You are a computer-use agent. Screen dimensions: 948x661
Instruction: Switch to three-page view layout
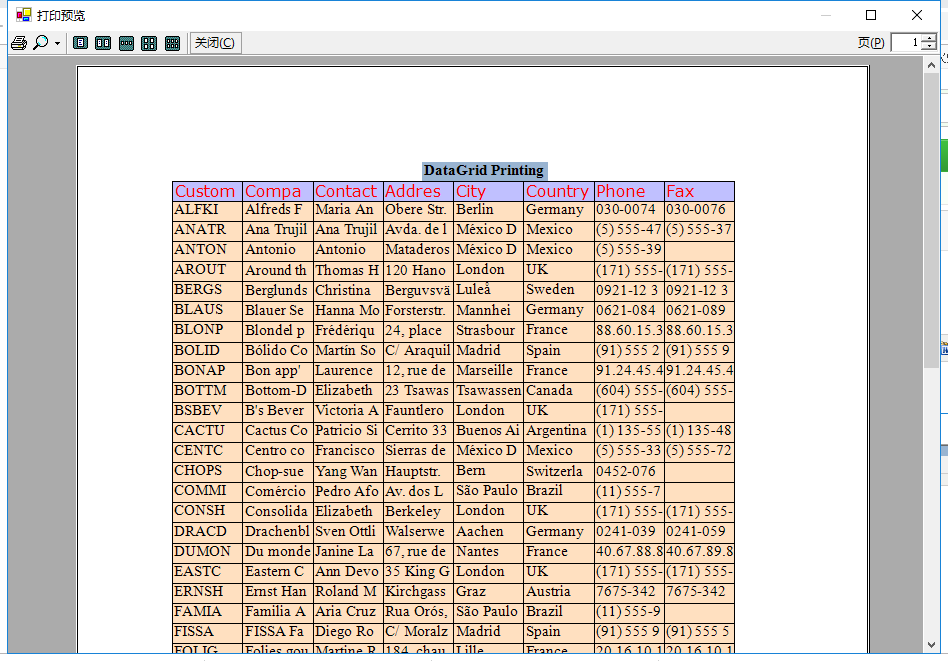126,43
